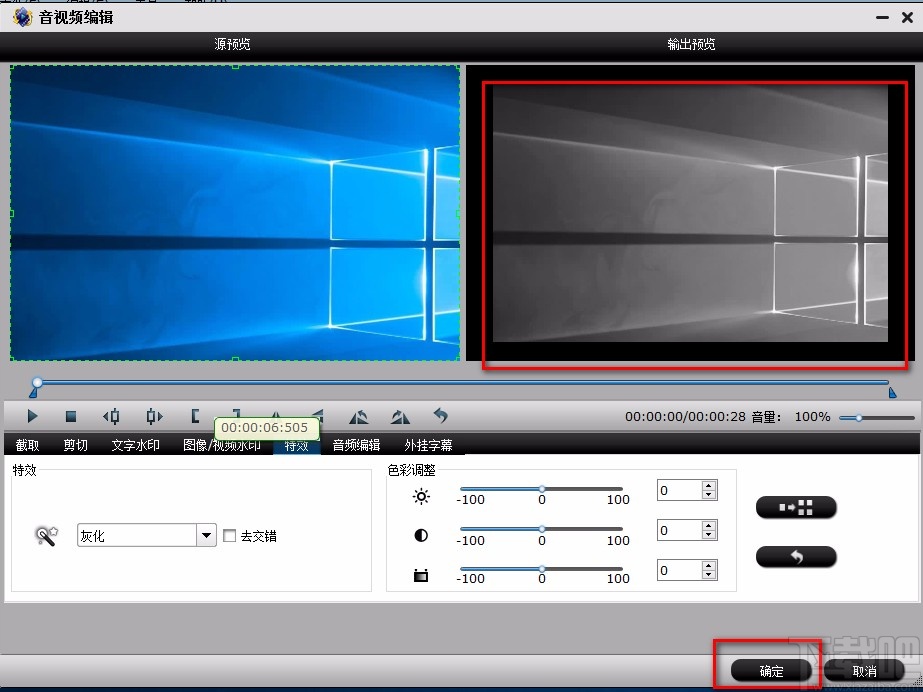Image resolution: width=923 pixels, height=692 pixels.
Task: Open the 外挂字幕 subtitle tab
Action: pos(429,444)
